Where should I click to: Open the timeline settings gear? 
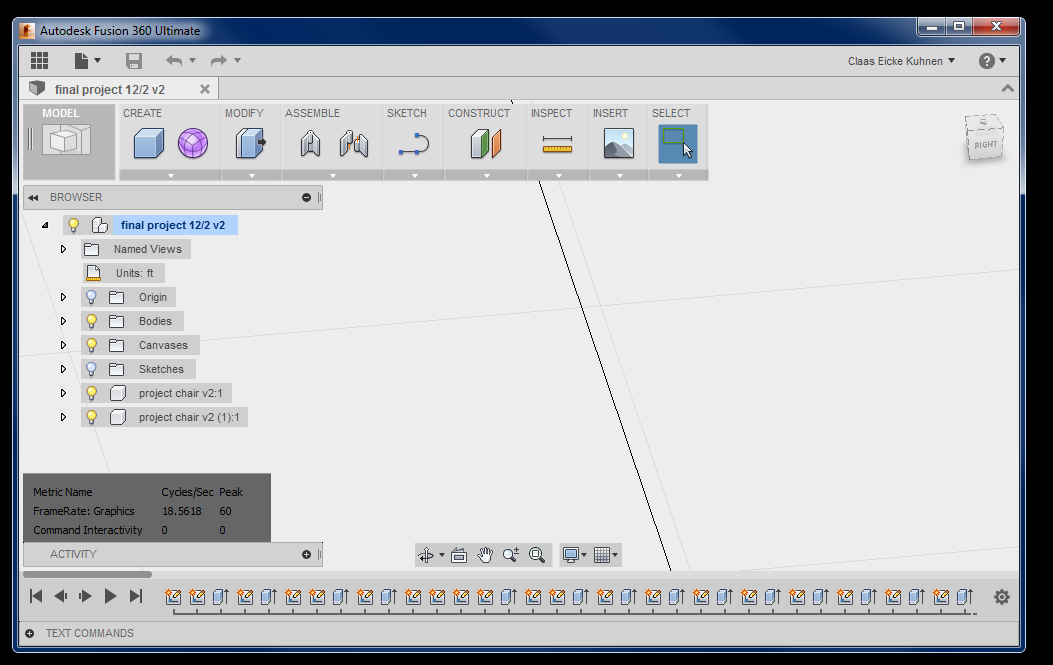(x=1001, y=597)
